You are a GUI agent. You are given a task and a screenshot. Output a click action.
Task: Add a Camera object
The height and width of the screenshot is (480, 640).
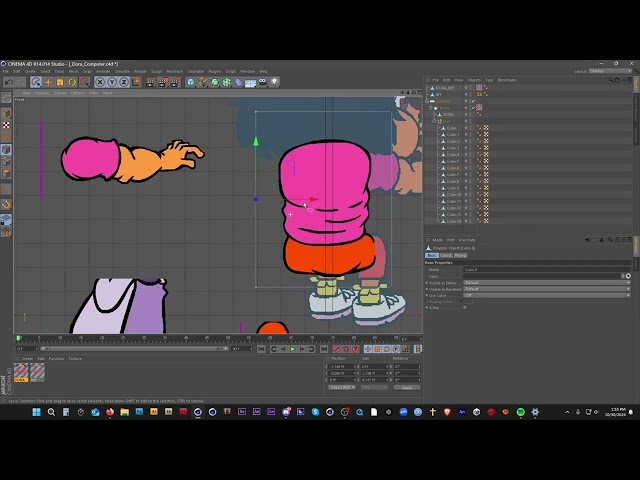pos(262,82)
